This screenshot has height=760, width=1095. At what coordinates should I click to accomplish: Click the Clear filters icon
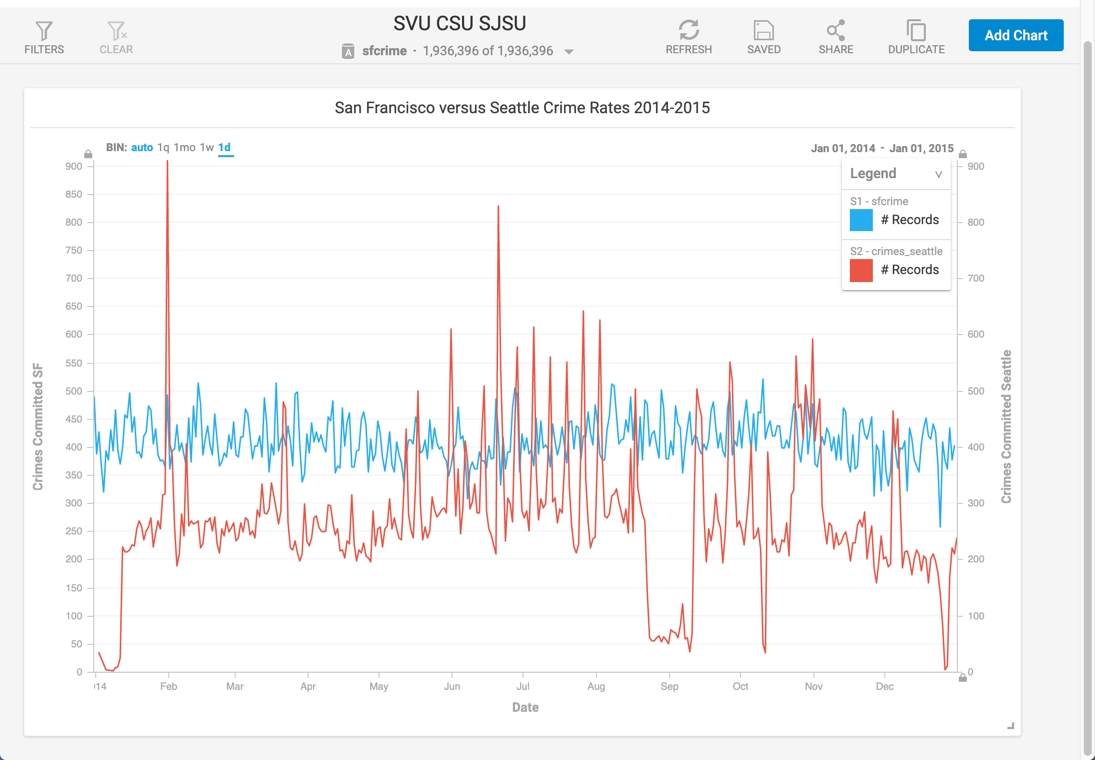[117, 31]
